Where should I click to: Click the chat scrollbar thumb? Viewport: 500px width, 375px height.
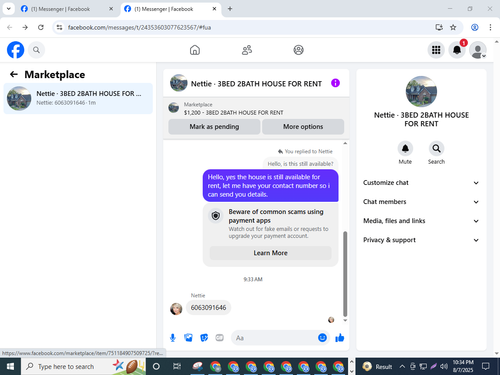[x=345, y=274]
